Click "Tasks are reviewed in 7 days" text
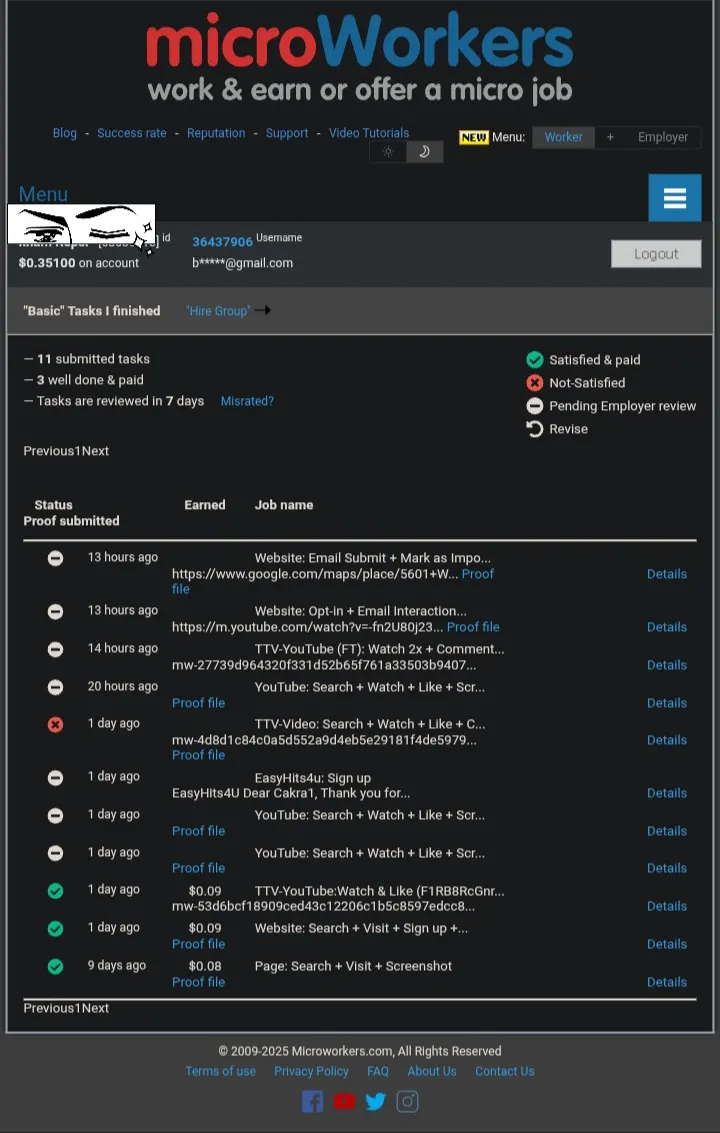The height and width of the screenshot is (1133, 720). (x=121, y=401)
